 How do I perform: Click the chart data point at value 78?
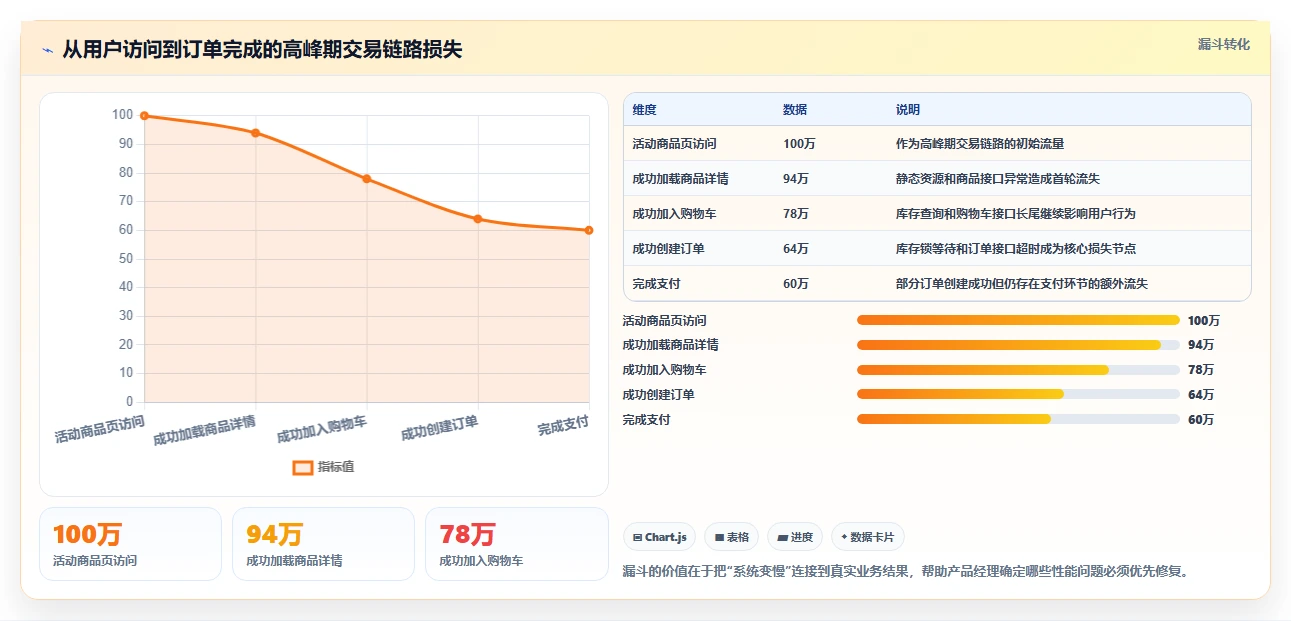[367, 179]
